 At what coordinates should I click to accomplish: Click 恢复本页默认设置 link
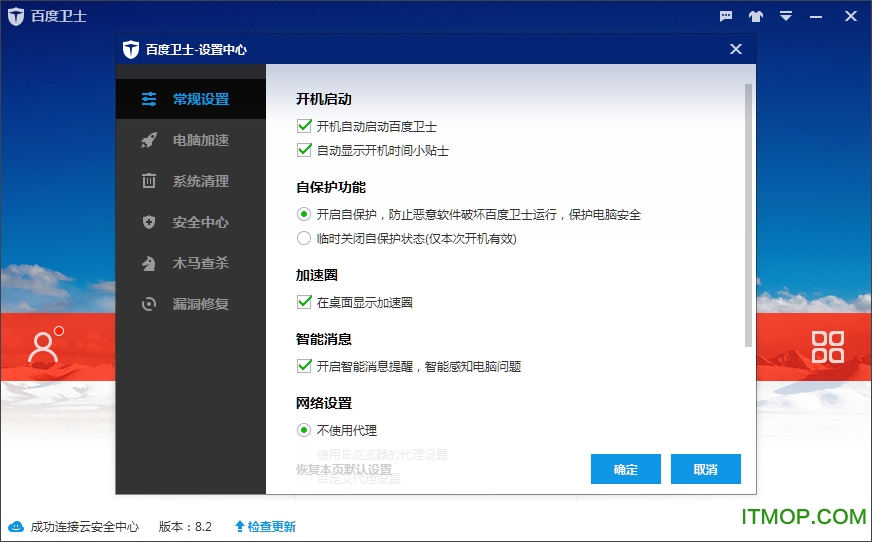(344, 470)
